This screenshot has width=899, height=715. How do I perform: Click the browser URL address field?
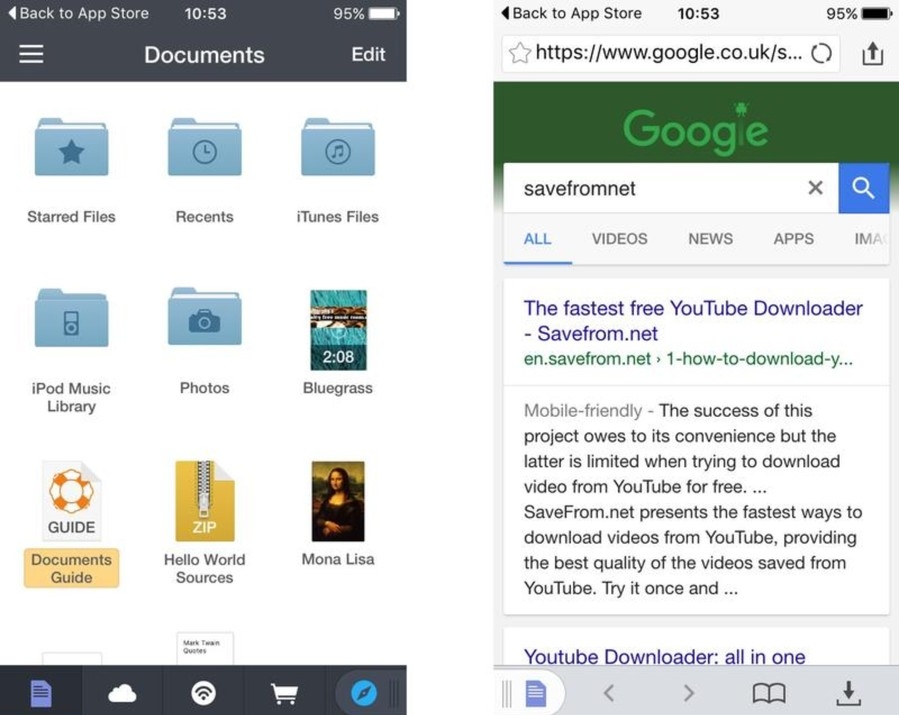click(670, 53)
